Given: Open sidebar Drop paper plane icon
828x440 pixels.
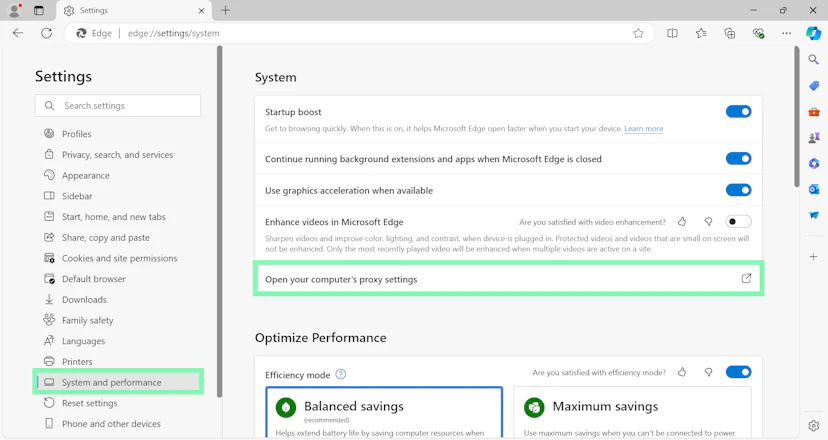Looking at the screenshot, I should pos(814,215).
